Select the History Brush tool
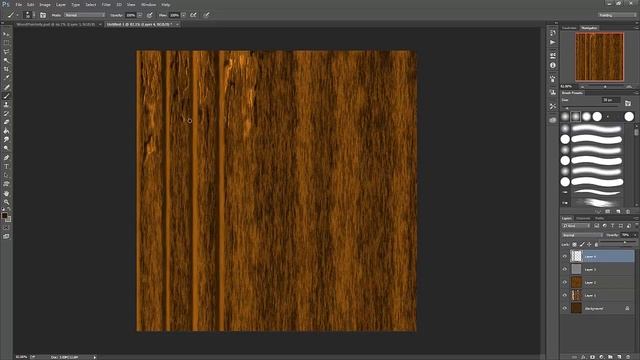This screenshot has height=360, width=640. coord(6,113)
